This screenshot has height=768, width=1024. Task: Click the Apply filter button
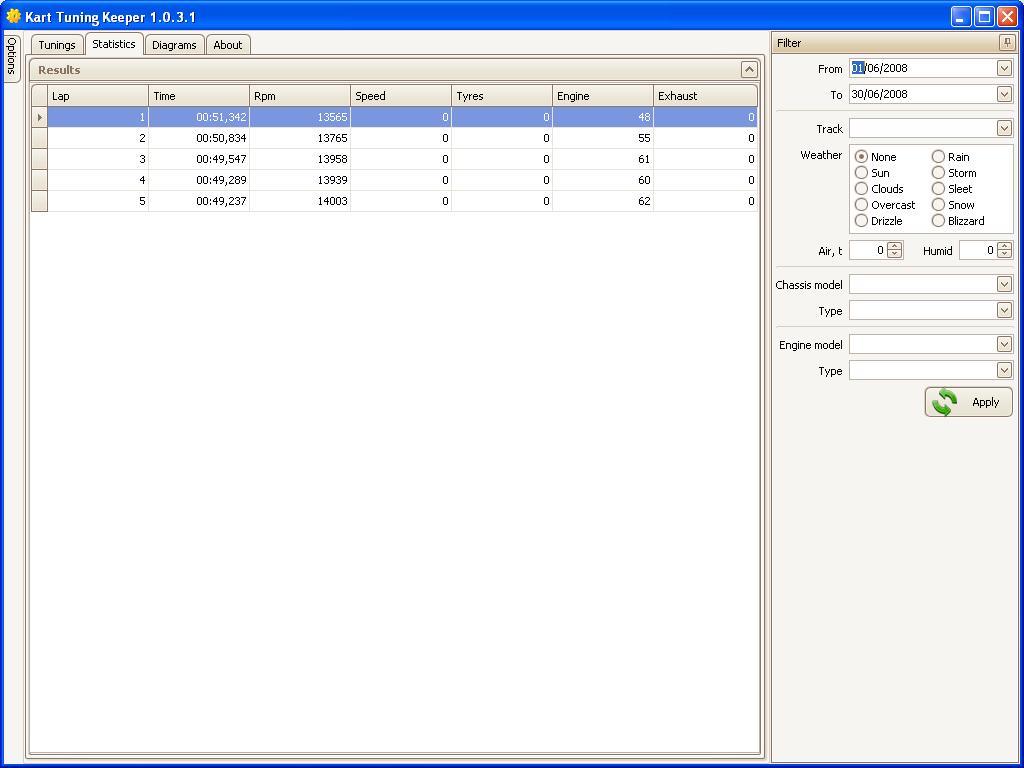(x=968, y=402)
